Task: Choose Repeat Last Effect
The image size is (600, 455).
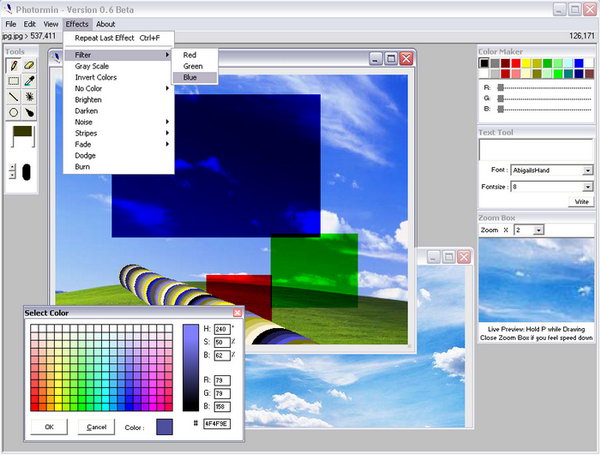Action: tap(119, 38)
